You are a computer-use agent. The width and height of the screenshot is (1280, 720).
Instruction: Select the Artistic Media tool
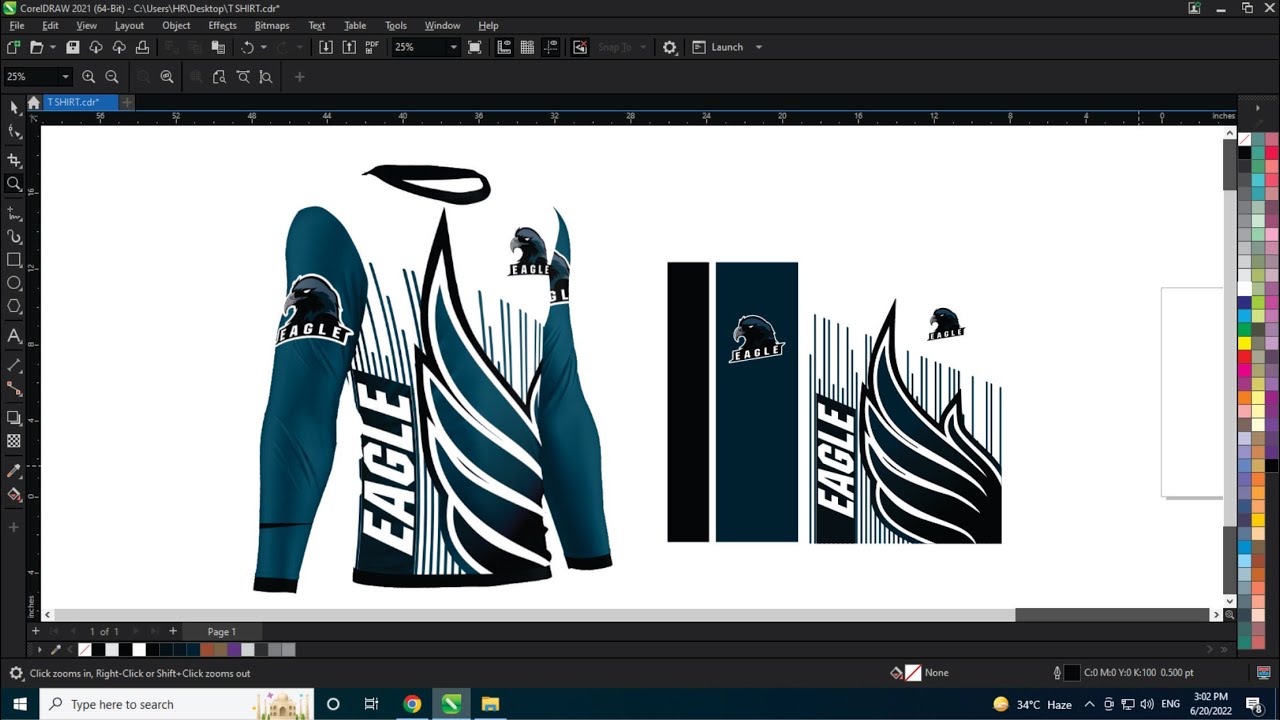14,237
